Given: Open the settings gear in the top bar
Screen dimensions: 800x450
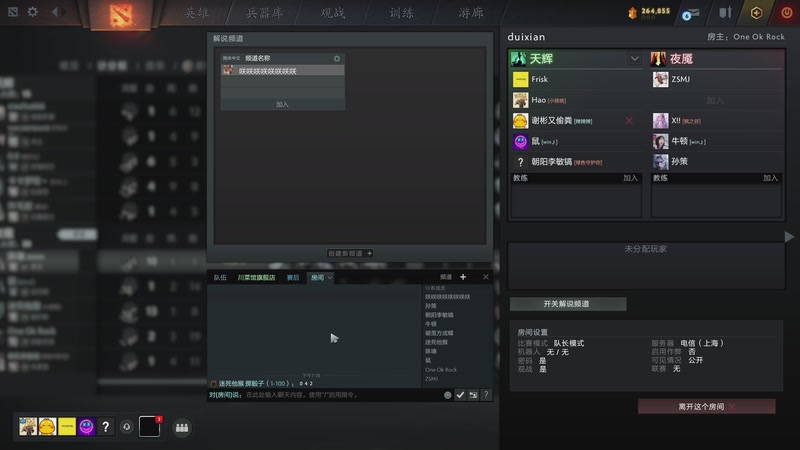Looking at the screenshot, I should 33,11.
